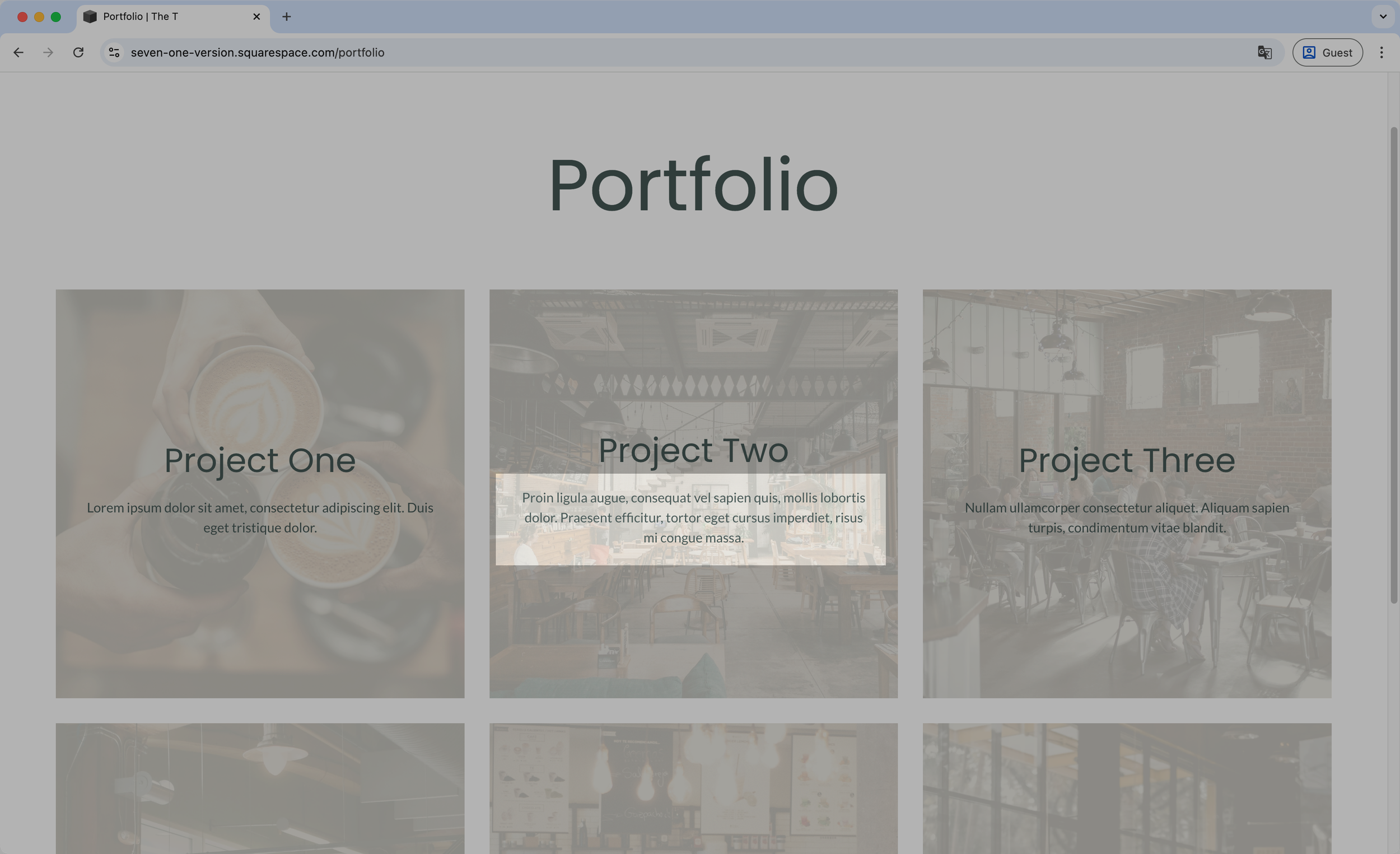Open bottom-middle light bulbs thumbnail
The image size is (1400, 854).
693,790
